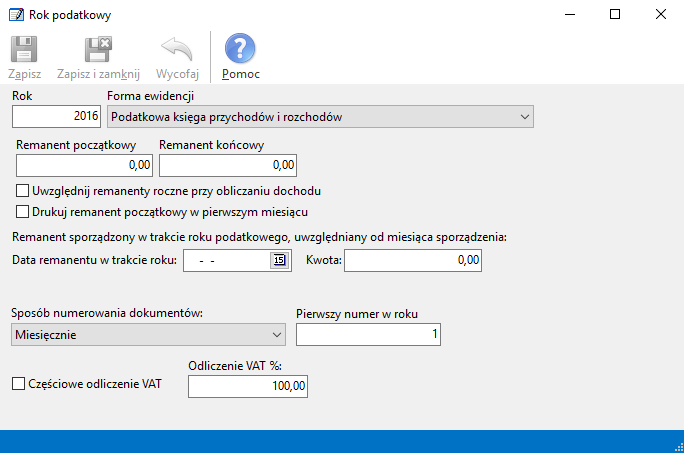The image size is (684, 453).
Task: Toggle Drukuj remanent początkowy checkbox
Action: pyautogui.click(x=24, y=212)
